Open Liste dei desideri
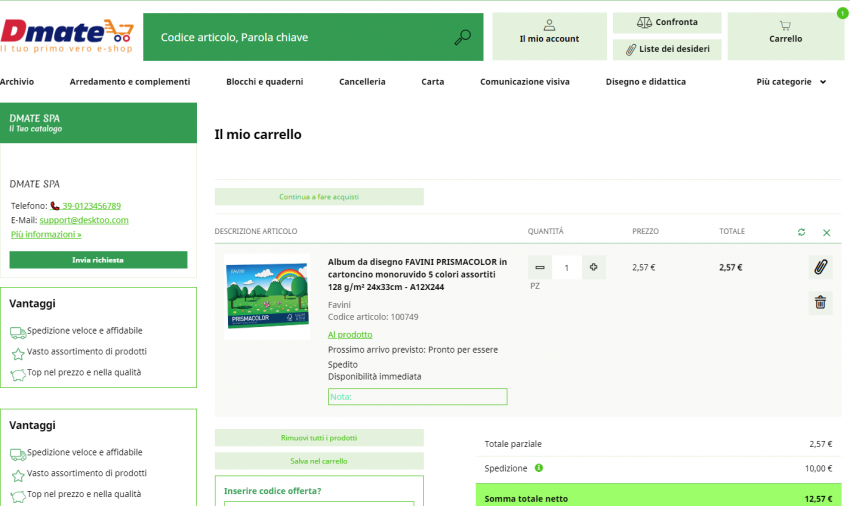850x506 pixels. [667, 49]
